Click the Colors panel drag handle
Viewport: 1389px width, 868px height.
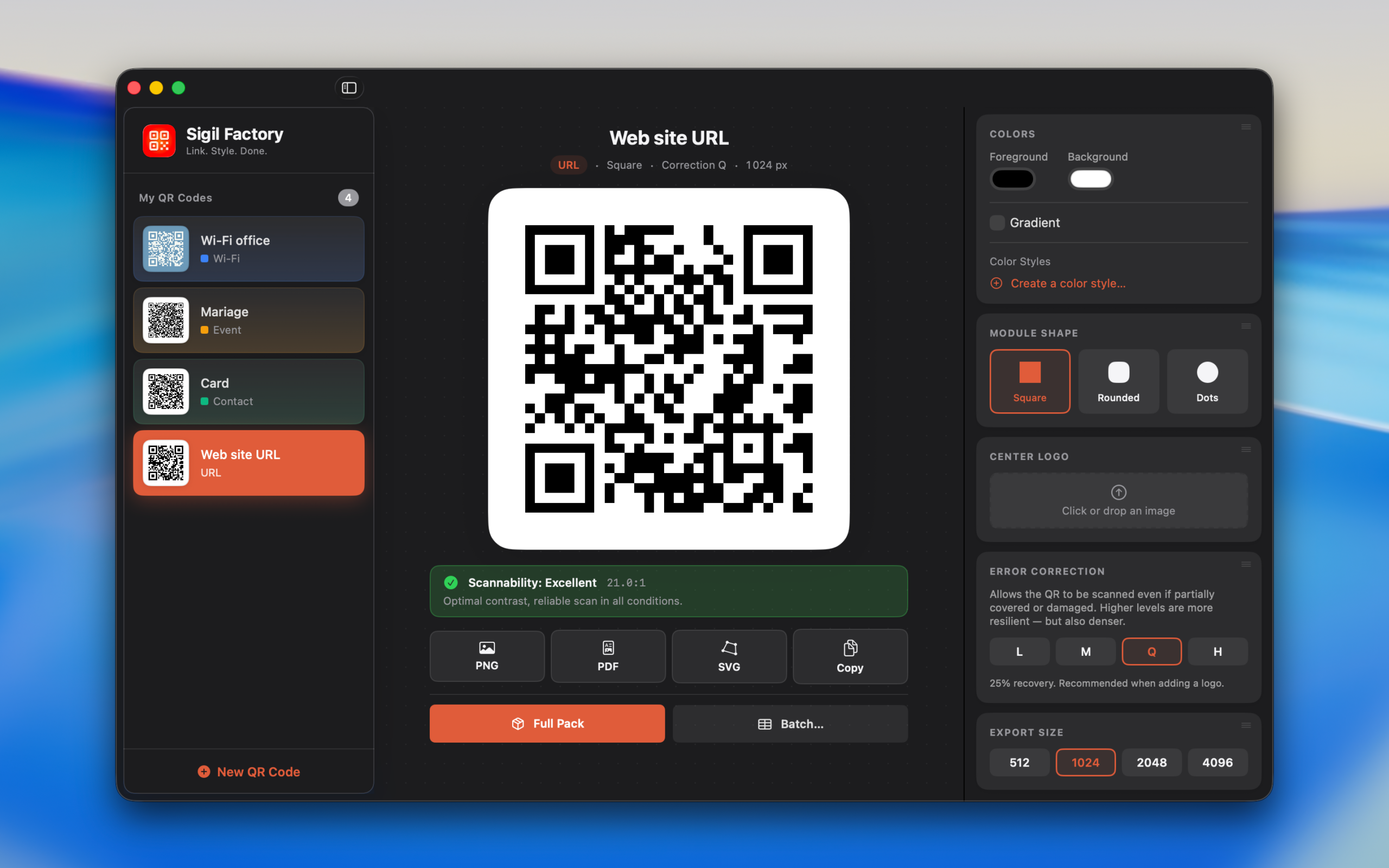coord(1246,127)
